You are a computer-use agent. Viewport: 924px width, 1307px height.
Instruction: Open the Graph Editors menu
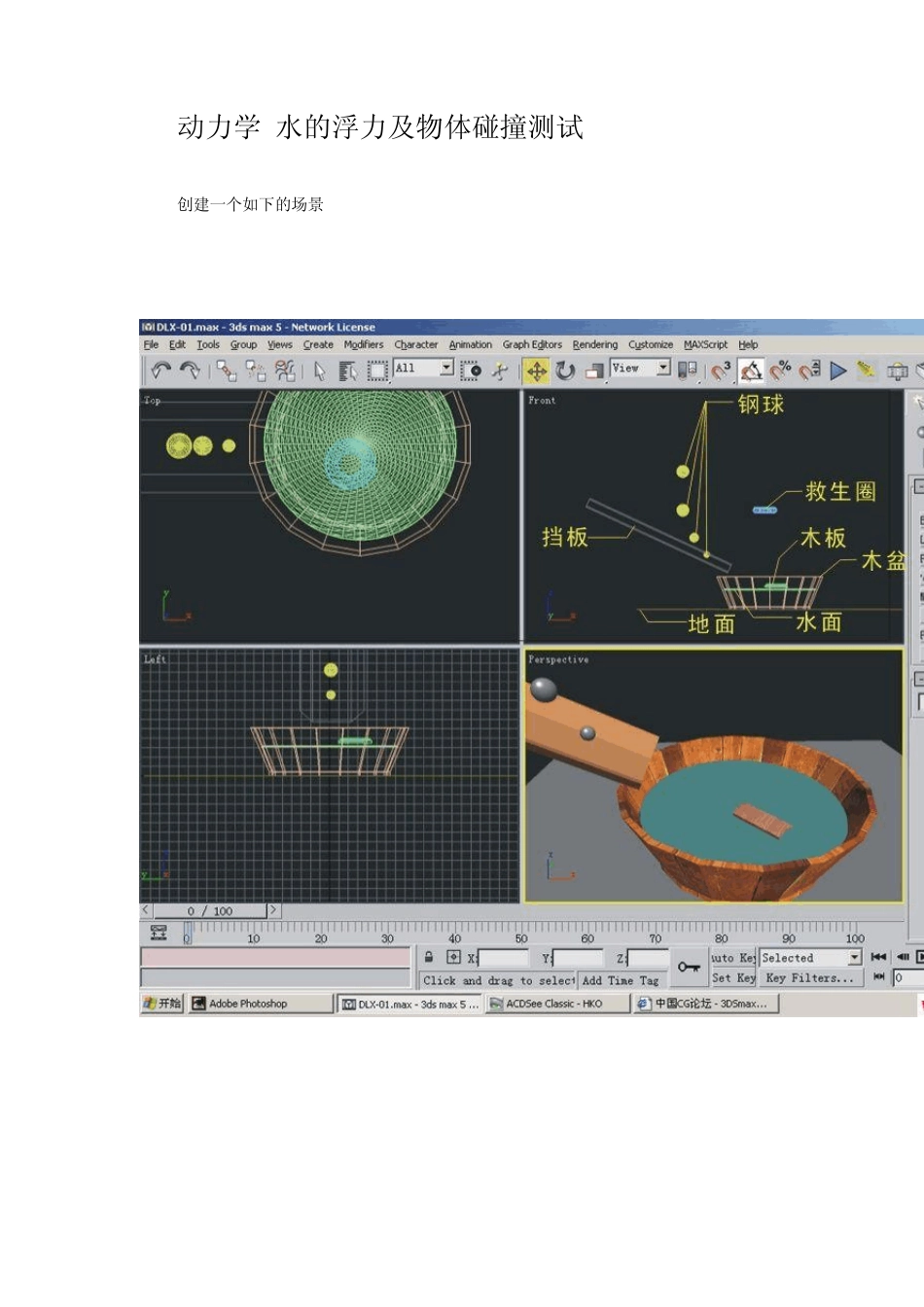point(532,344)
